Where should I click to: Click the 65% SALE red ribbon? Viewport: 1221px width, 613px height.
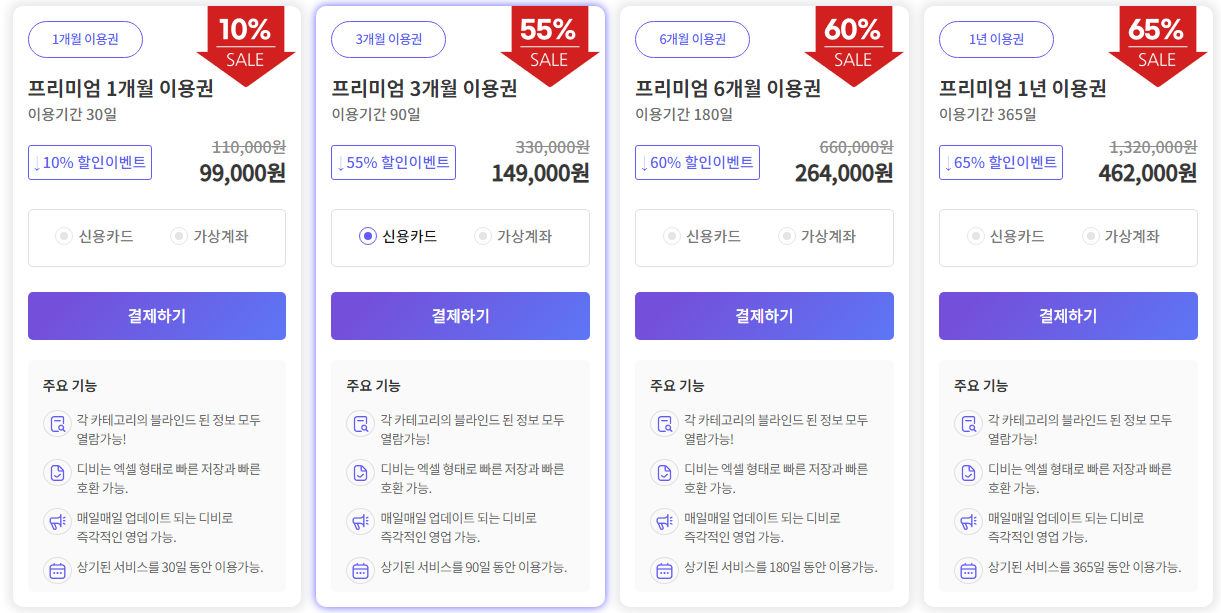click(x=1156, y=42)
